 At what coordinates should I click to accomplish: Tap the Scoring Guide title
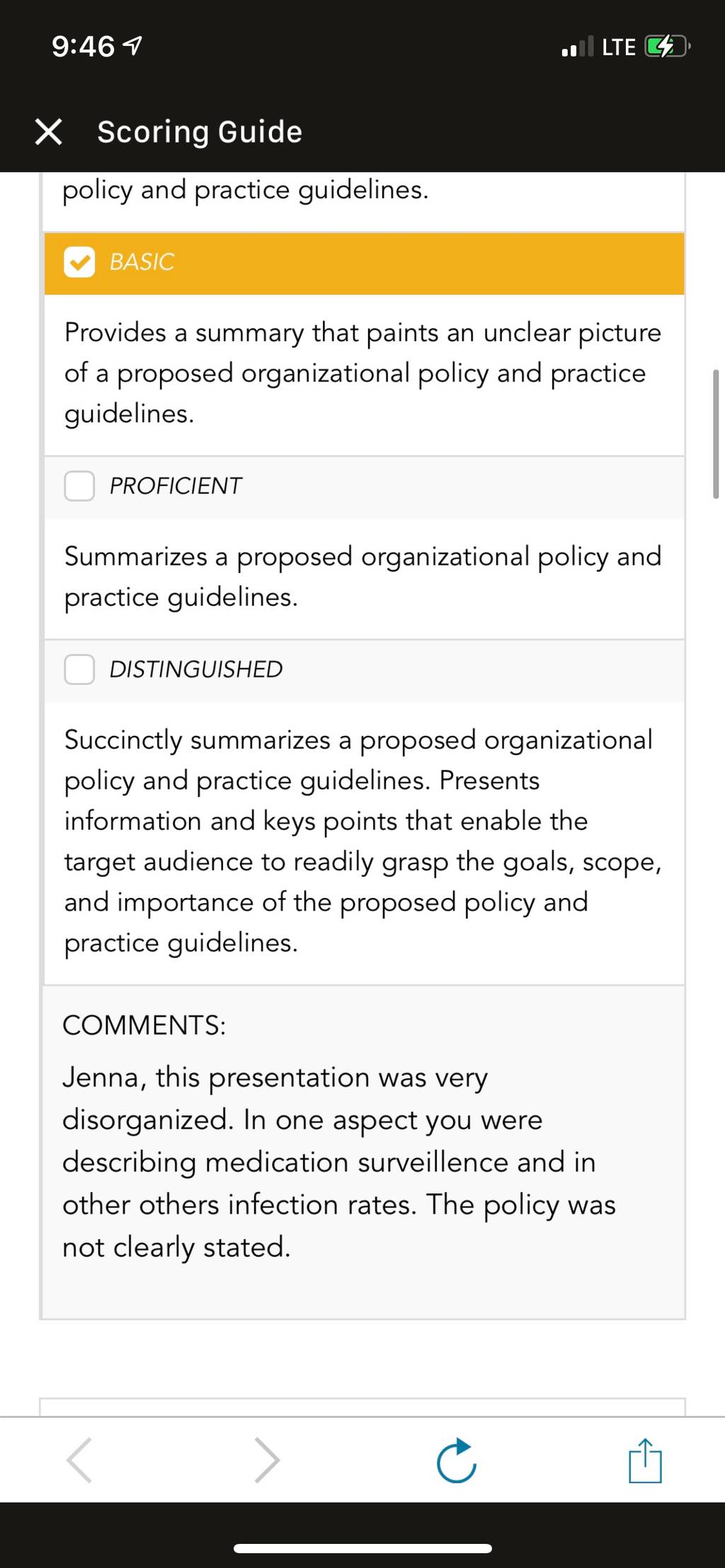200,132
